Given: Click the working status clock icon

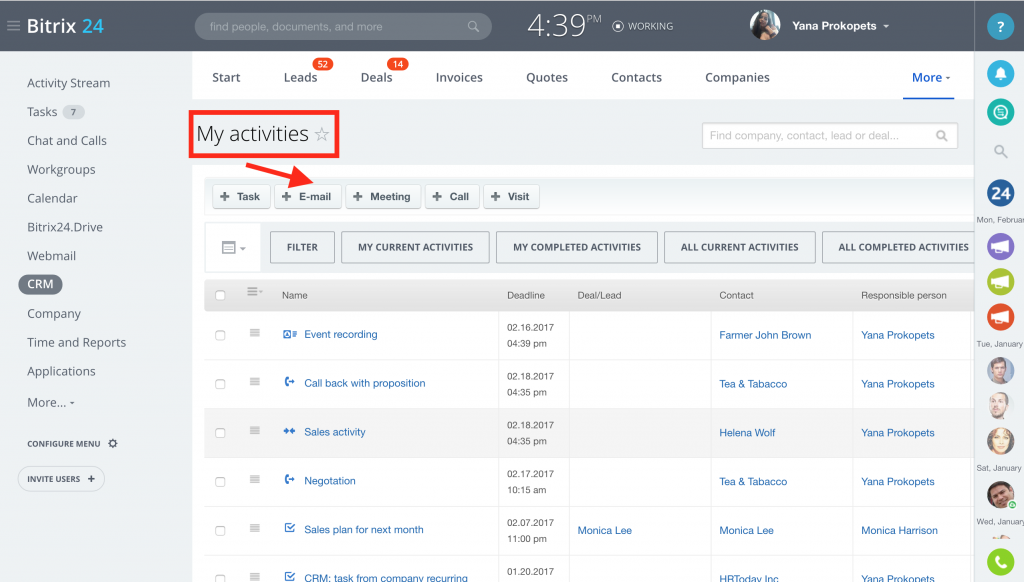Looking at the screenshot, I should tap(617, 27).
